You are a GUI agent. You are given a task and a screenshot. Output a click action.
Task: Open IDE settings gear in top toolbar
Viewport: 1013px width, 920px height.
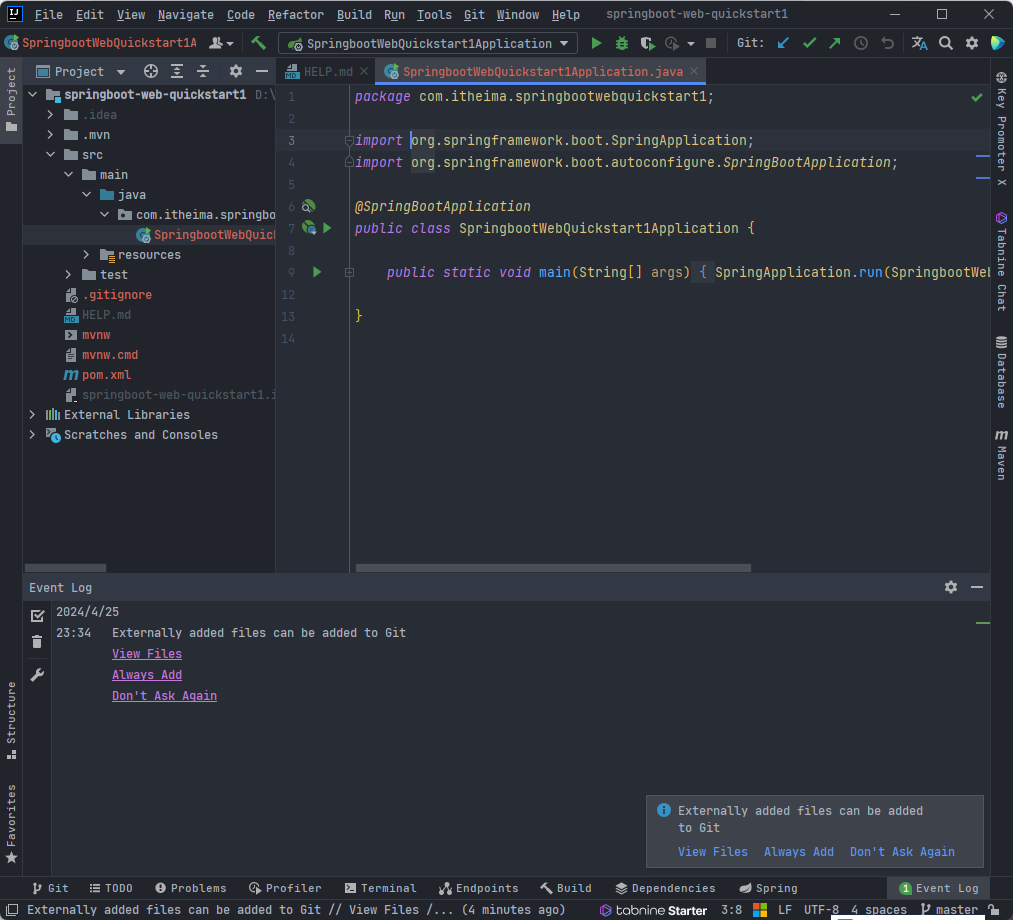[972, 43]
